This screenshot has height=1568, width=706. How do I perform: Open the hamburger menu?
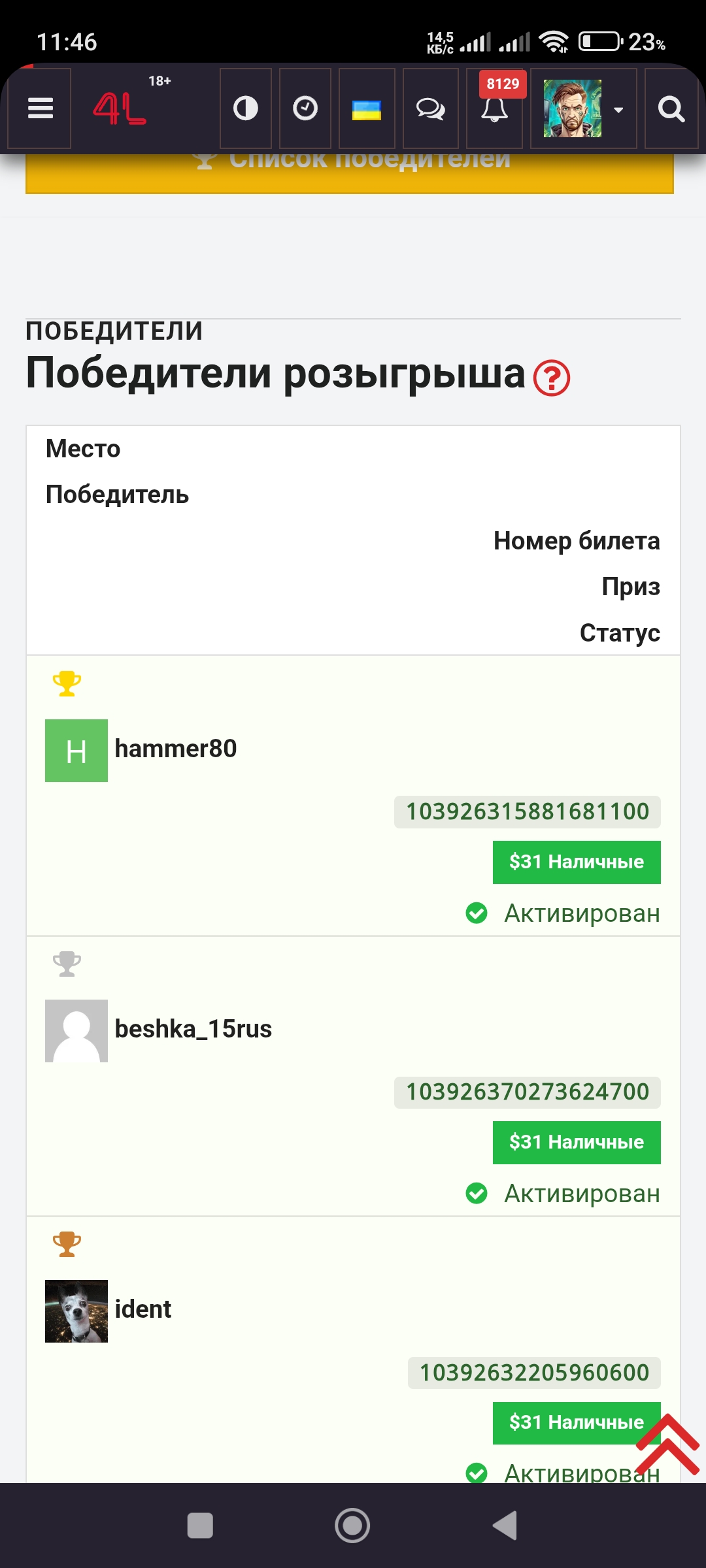click(x=40, y=108)
